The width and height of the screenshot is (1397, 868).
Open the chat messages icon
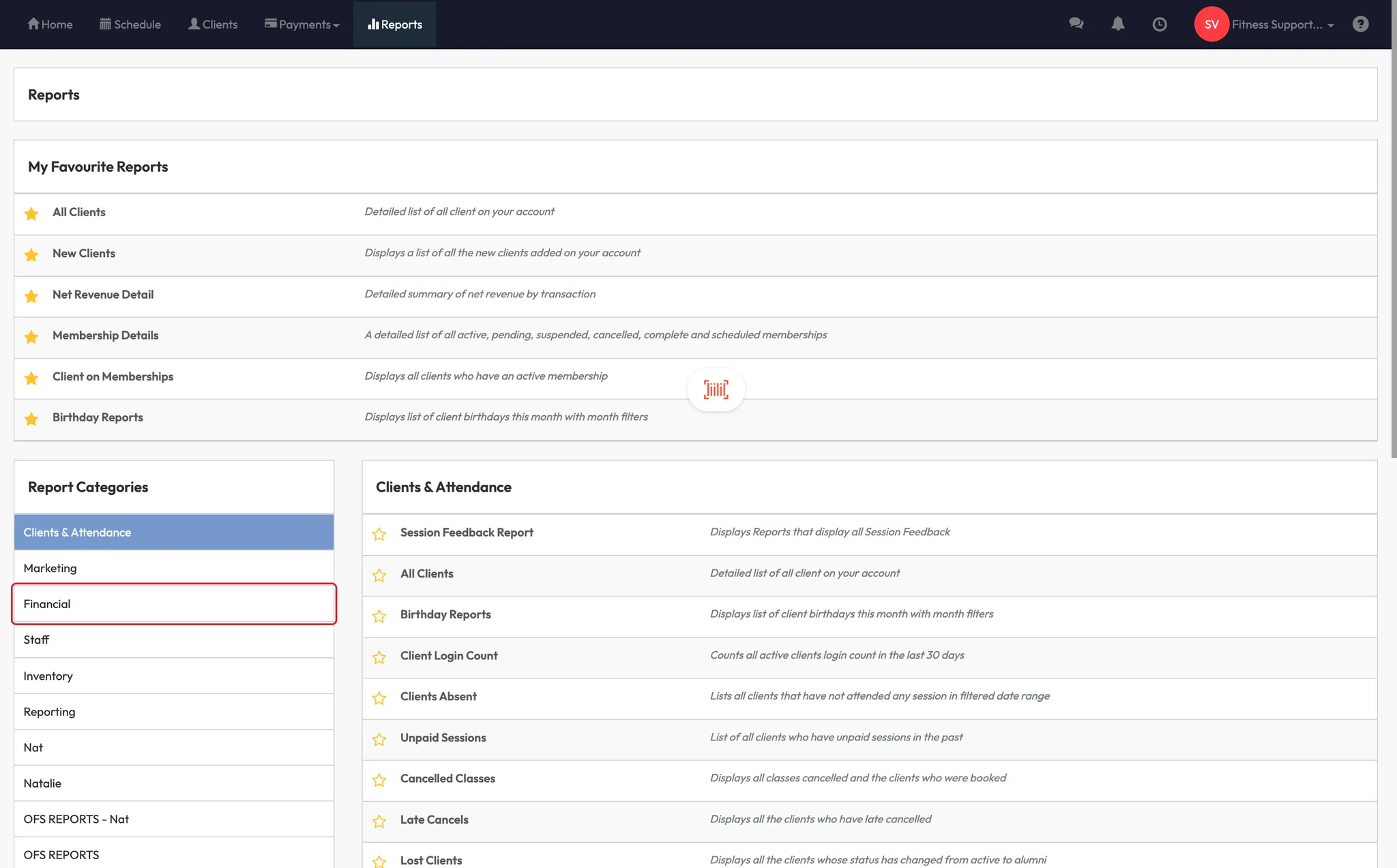click(x=1076, y=24)
